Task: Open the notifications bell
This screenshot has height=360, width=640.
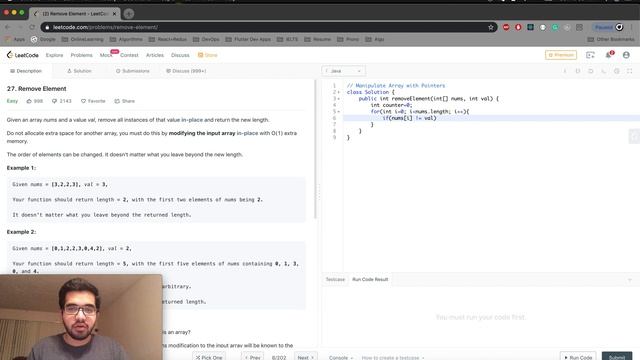Action: coord(609,55)
